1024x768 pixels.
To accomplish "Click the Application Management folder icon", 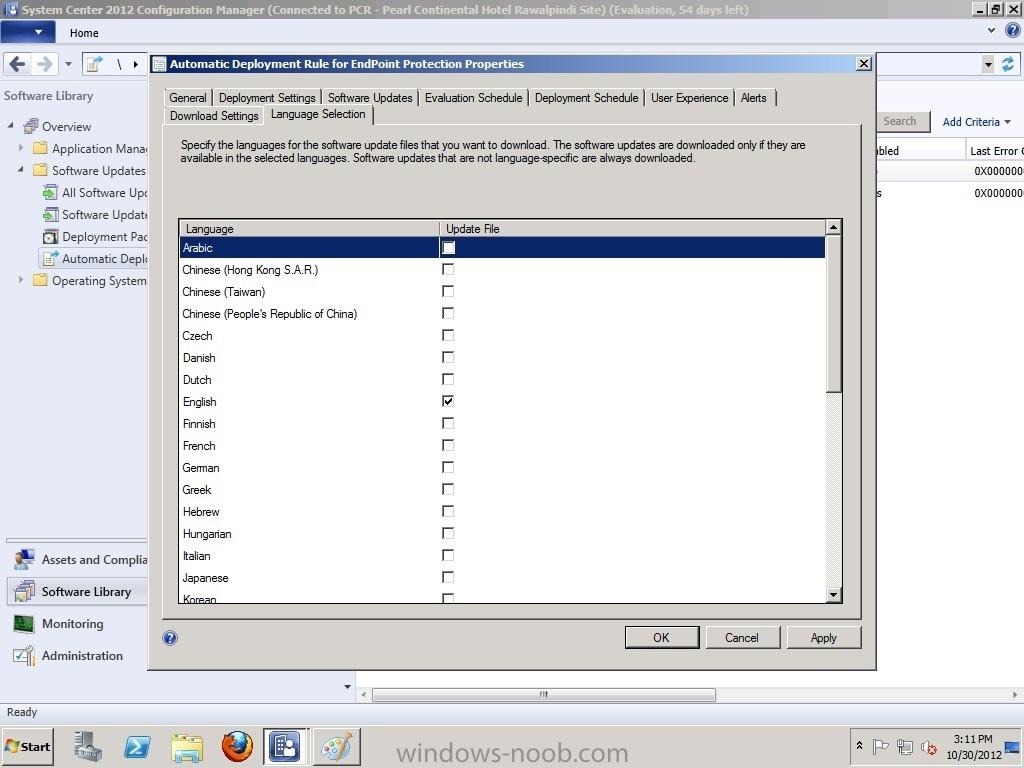I will 40,148.
